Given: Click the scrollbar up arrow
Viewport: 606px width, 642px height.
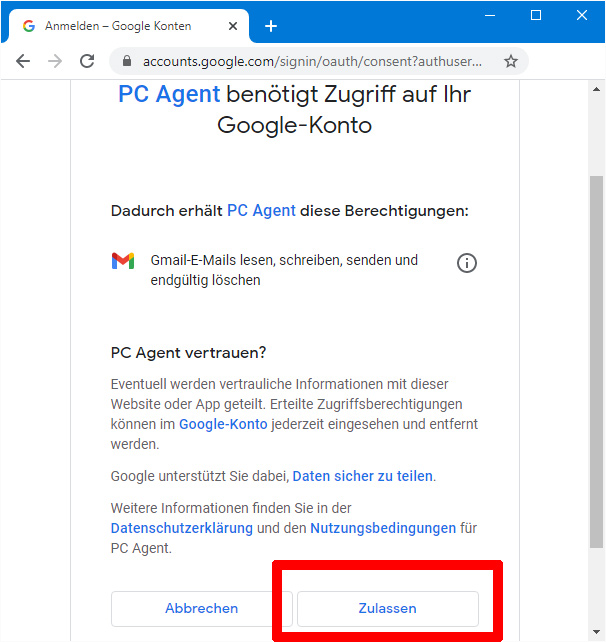Looking at the screenshot, I should tap(596, 89).
